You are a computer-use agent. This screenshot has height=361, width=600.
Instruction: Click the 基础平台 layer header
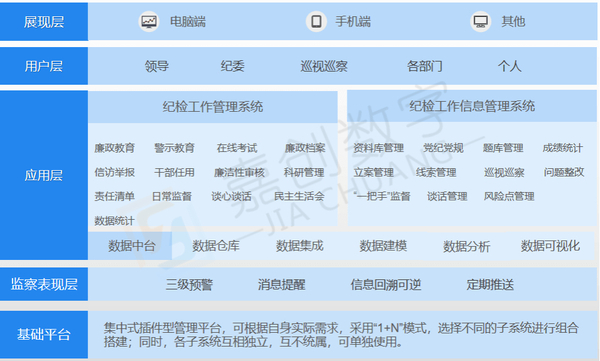[x=44, y=335]
